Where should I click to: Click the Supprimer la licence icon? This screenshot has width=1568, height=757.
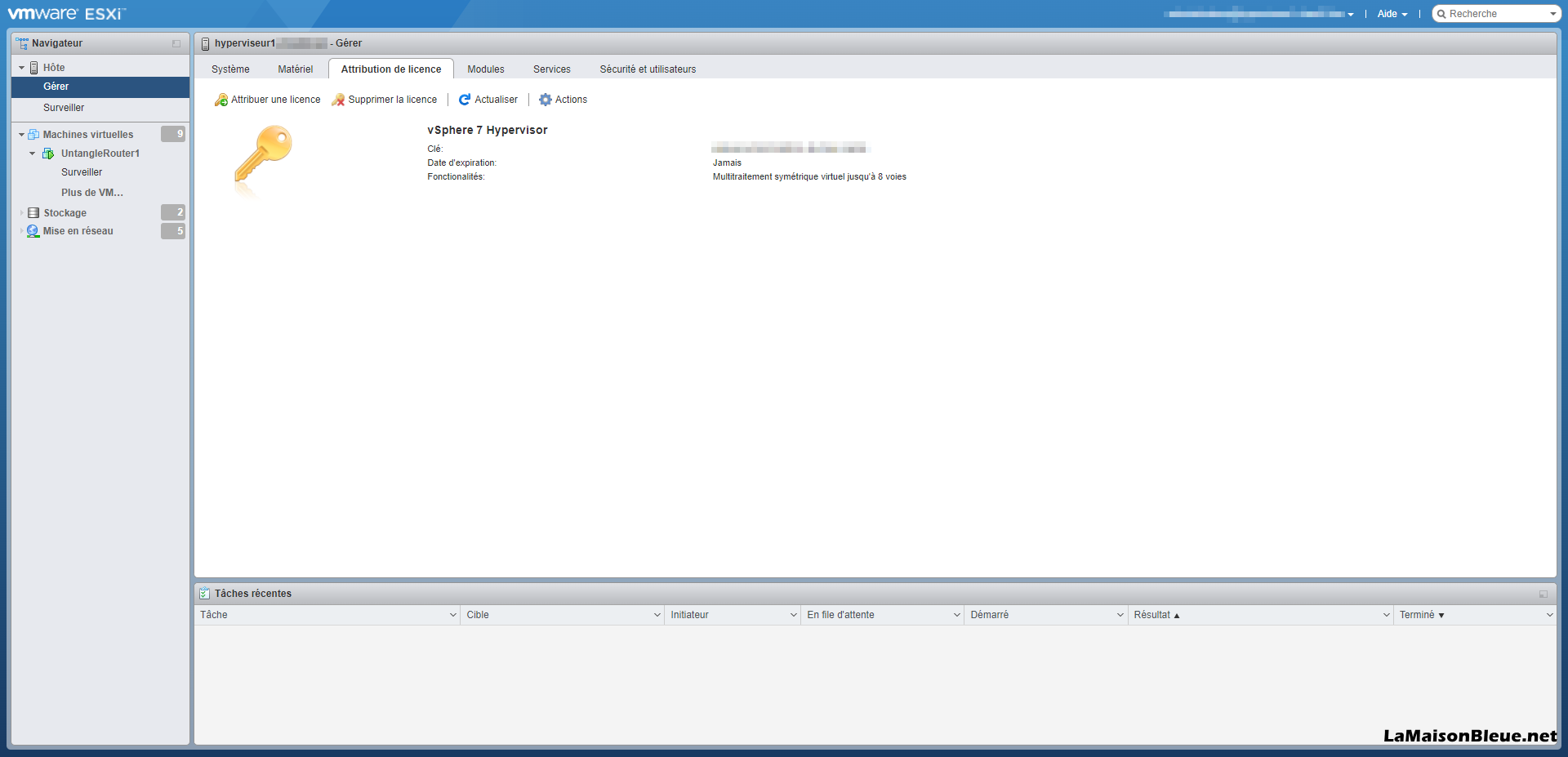(x=338, y=100)
